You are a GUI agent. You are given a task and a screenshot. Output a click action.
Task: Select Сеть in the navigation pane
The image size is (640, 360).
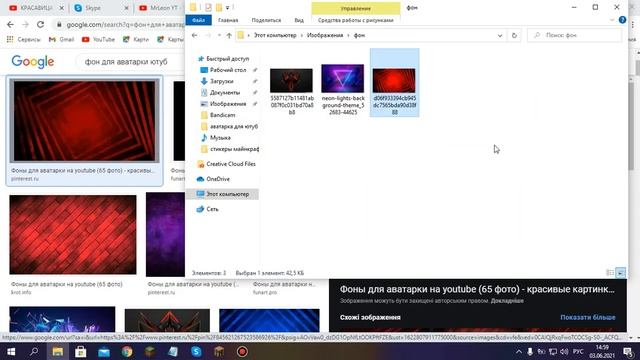pos(212,209)
